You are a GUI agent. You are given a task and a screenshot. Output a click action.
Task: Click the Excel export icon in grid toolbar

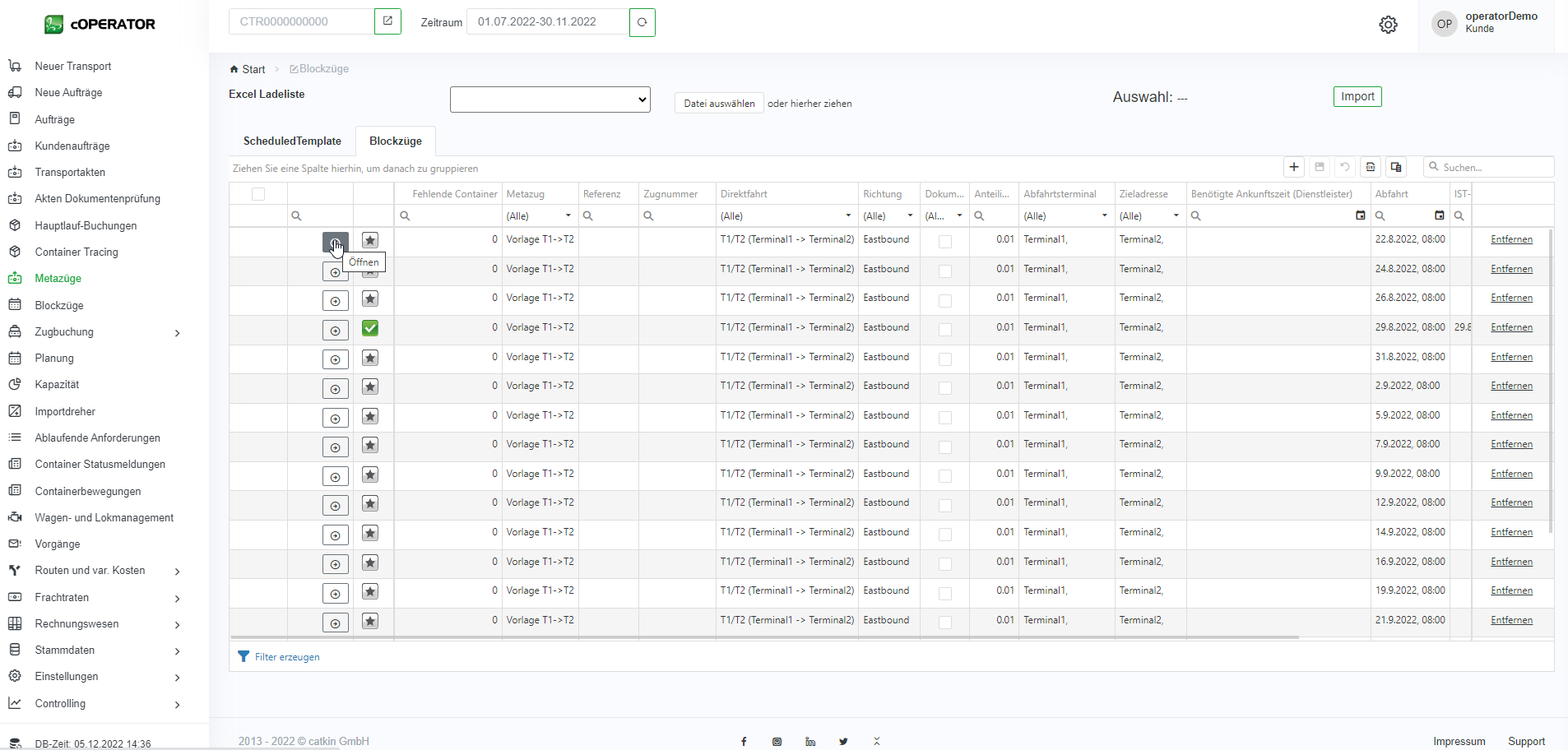[x=1371, y=167]
